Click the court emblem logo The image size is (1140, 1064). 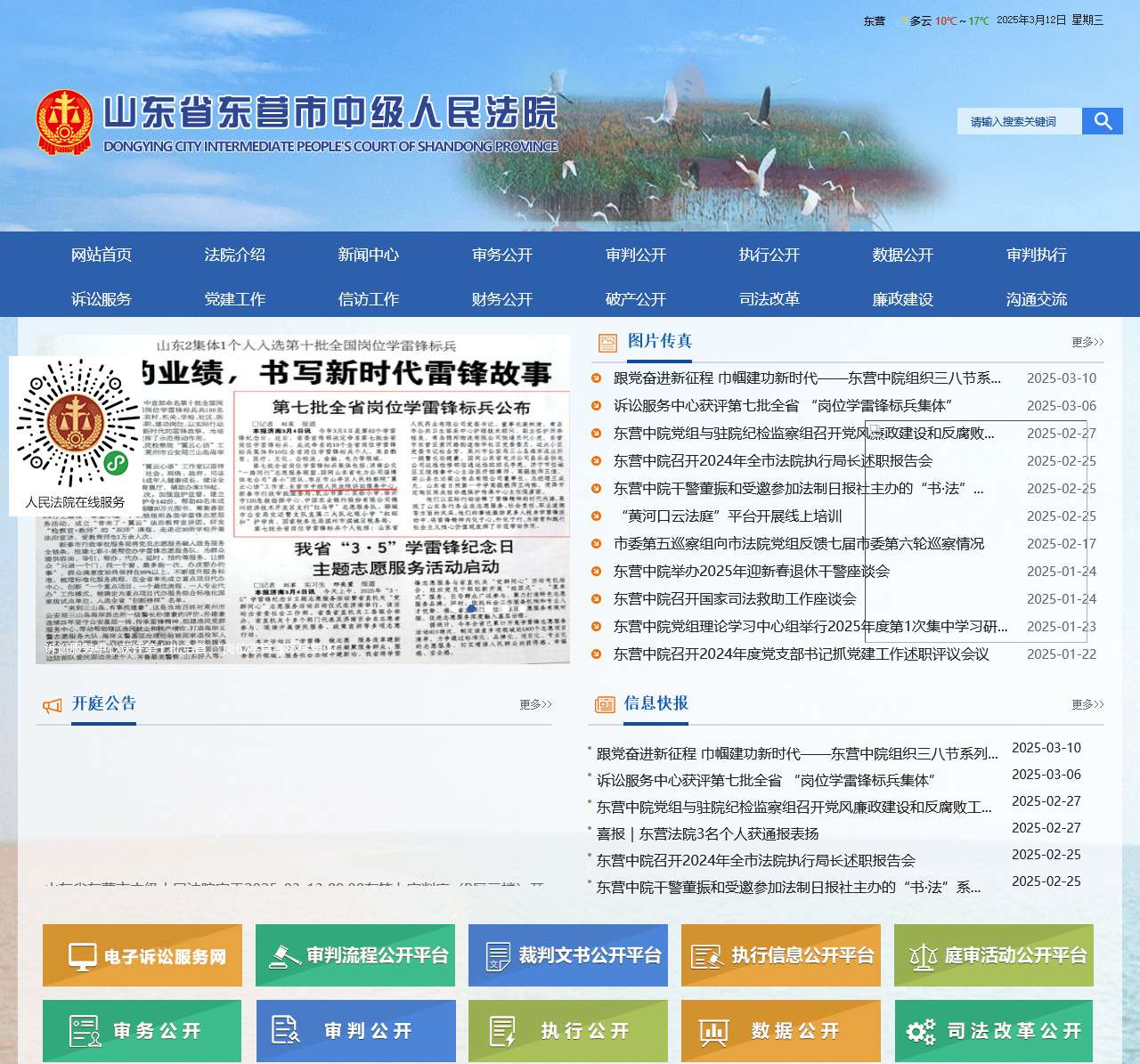click(64, 122)
